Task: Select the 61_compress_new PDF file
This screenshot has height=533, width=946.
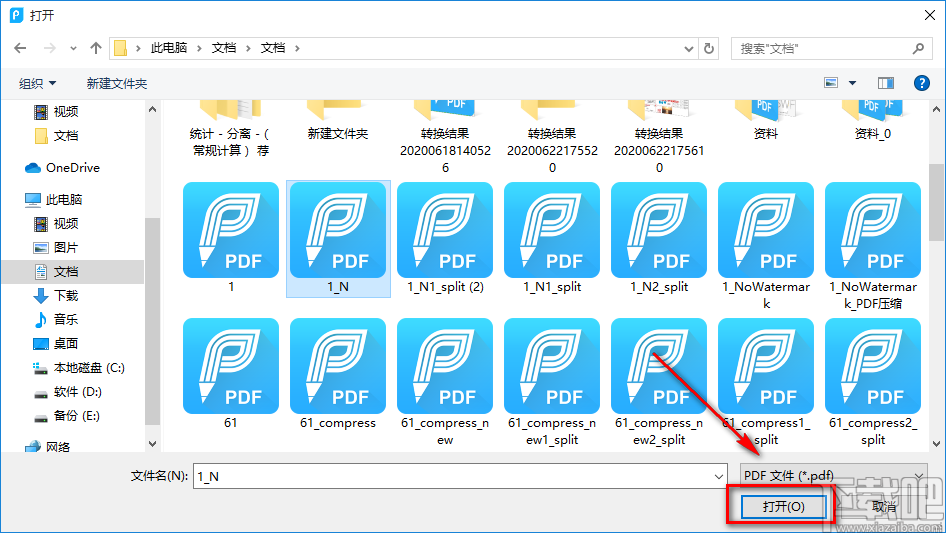Action: (x=445, y=383)
